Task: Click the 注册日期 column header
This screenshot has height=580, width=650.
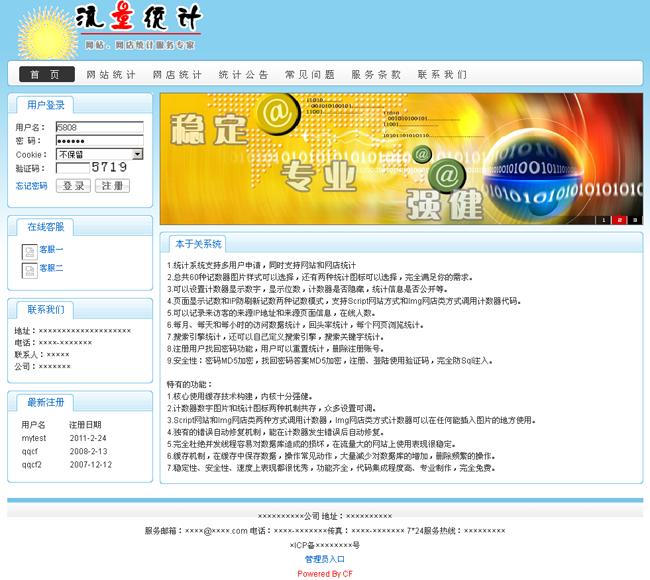Action: pyautogui.click(x=85, y=425)
